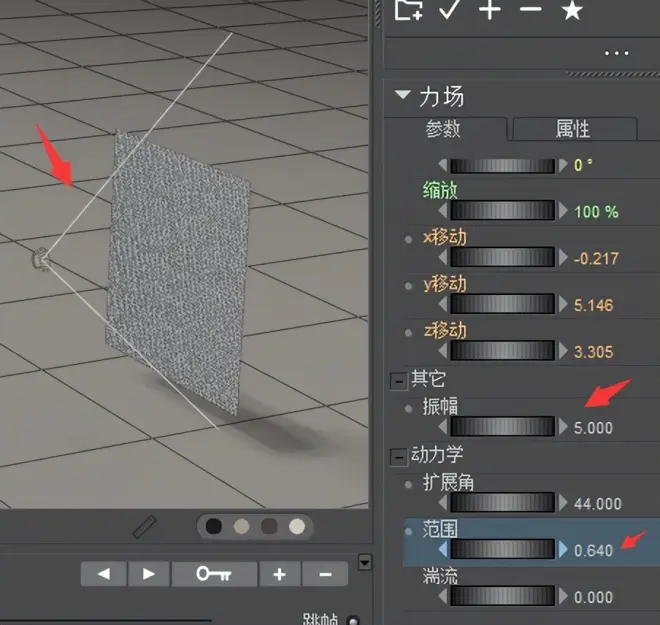Go to previous keyframe with left arrow
Screen dimensions: 660x625
[x=103, y=574]
